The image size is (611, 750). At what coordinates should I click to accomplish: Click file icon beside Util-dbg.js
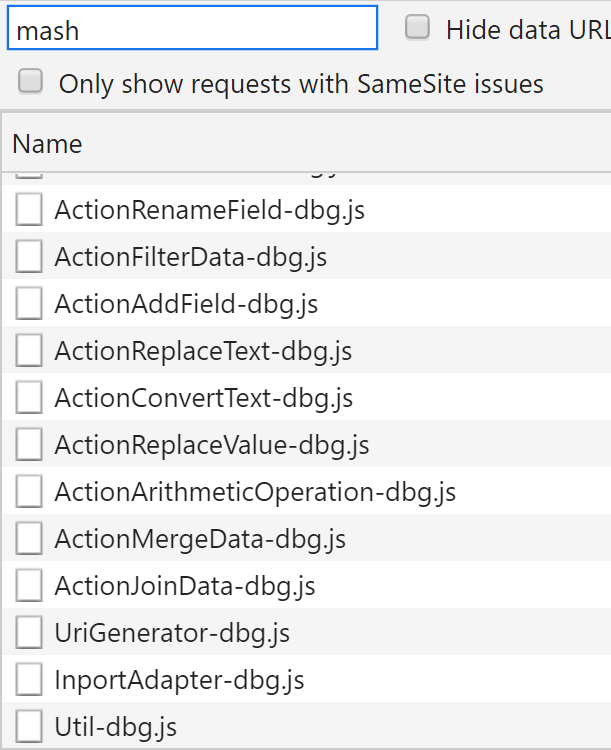point(30,727)
